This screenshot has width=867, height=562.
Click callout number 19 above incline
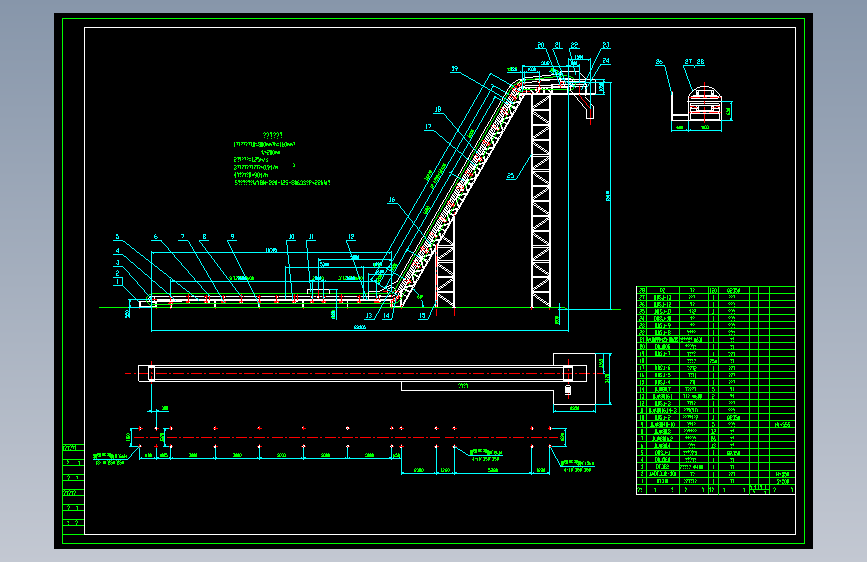click(x=455, y=69)
